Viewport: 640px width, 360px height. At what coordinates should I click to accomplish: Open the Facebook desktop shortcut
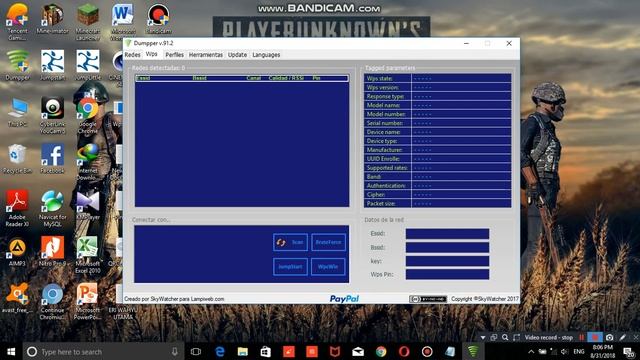click(x=52, y=159)
